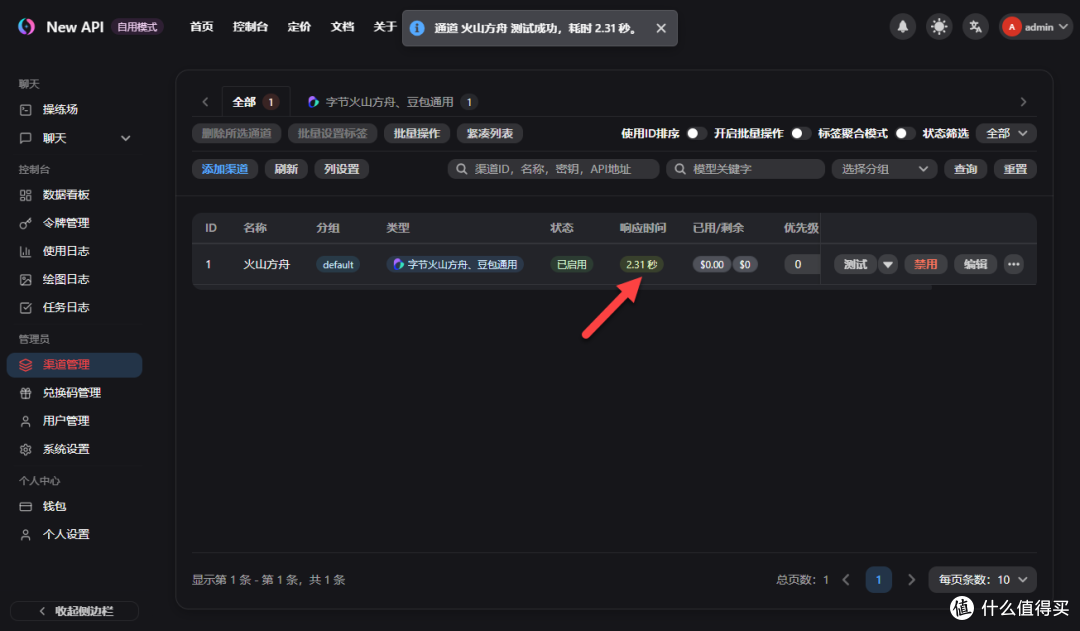Toggle the 标签聚合模式 switch
Viewport: 1080px width, 631px height.
[x=904, y=134]
